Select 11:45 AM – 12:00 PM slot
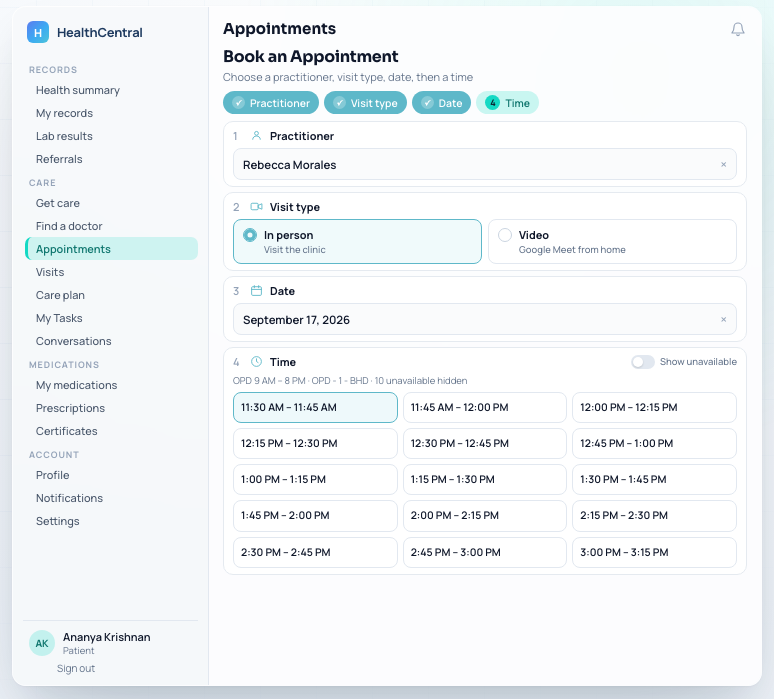 485,407
